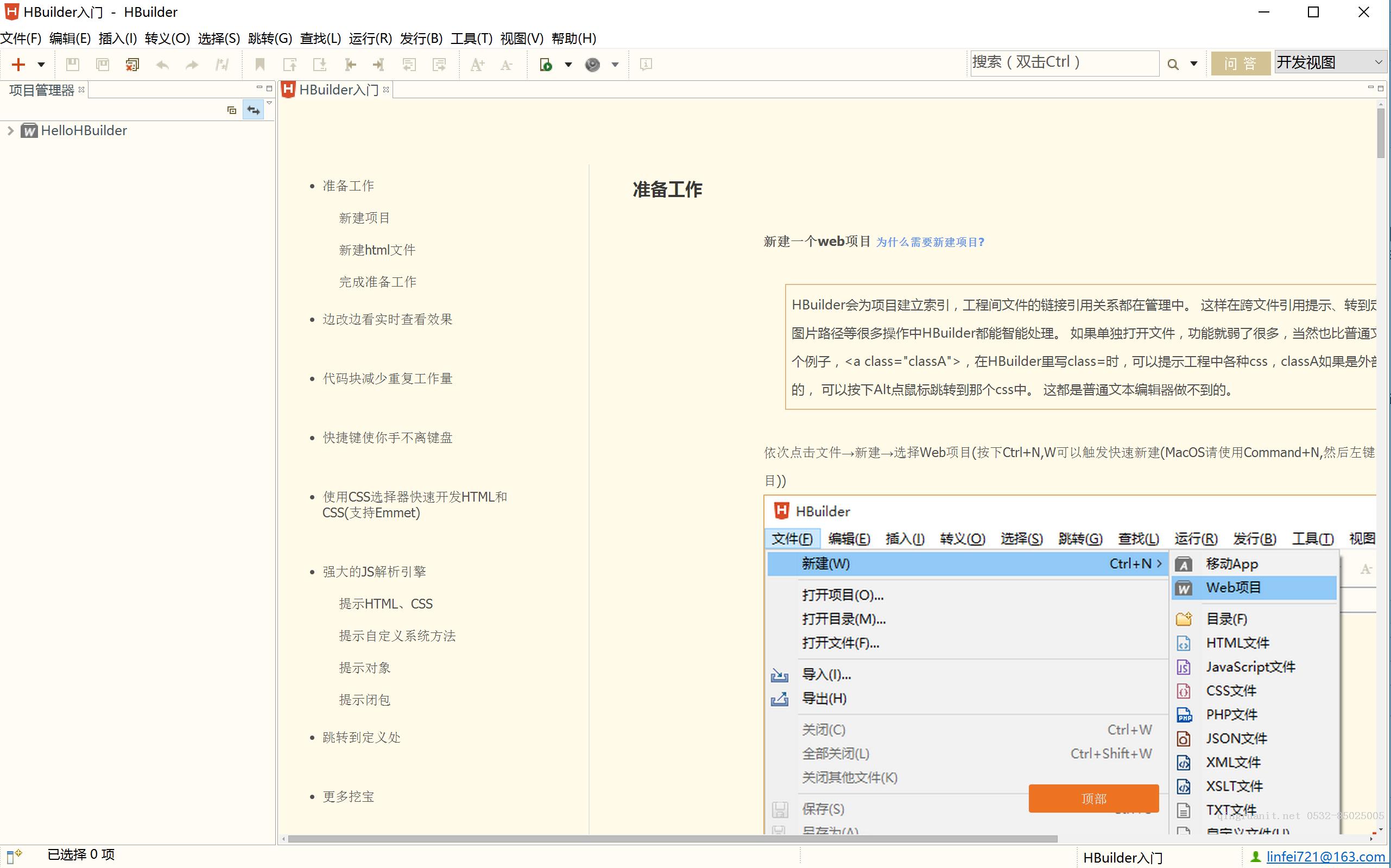Close the HBuilder入门 editor tab

click(387, 89)
